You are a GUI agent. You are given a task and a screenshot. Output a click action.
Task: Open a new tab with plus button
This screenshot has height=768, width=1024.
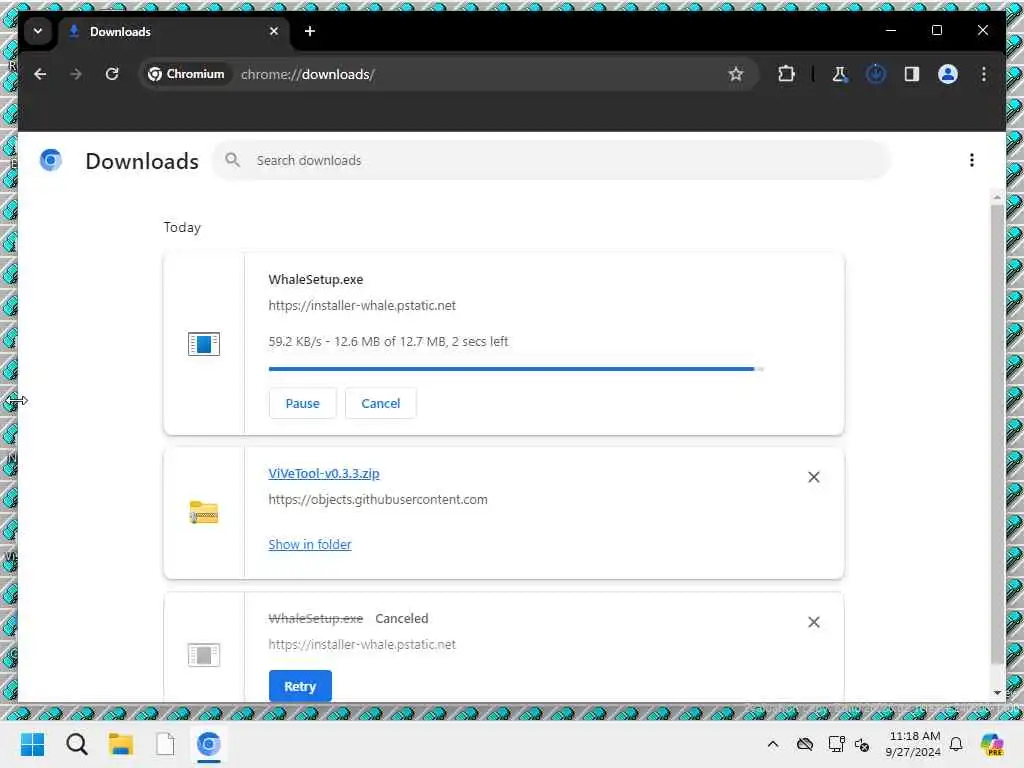(x=310, y=31)
